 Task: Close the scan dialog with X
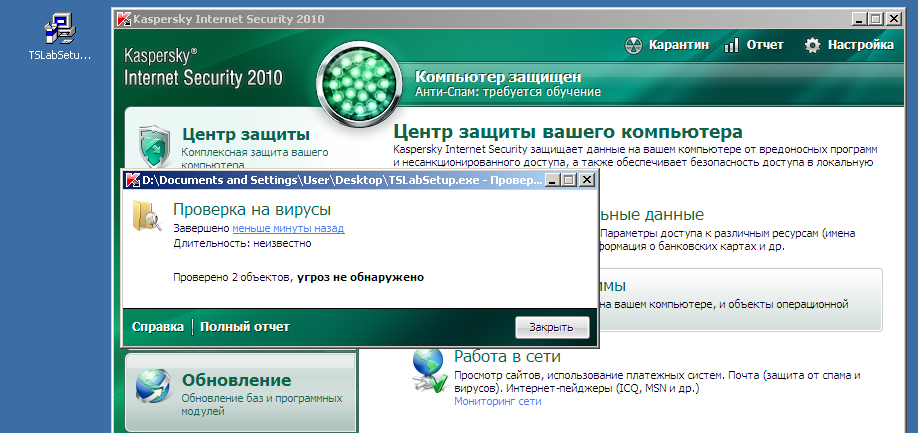click(x=587, y=180)
